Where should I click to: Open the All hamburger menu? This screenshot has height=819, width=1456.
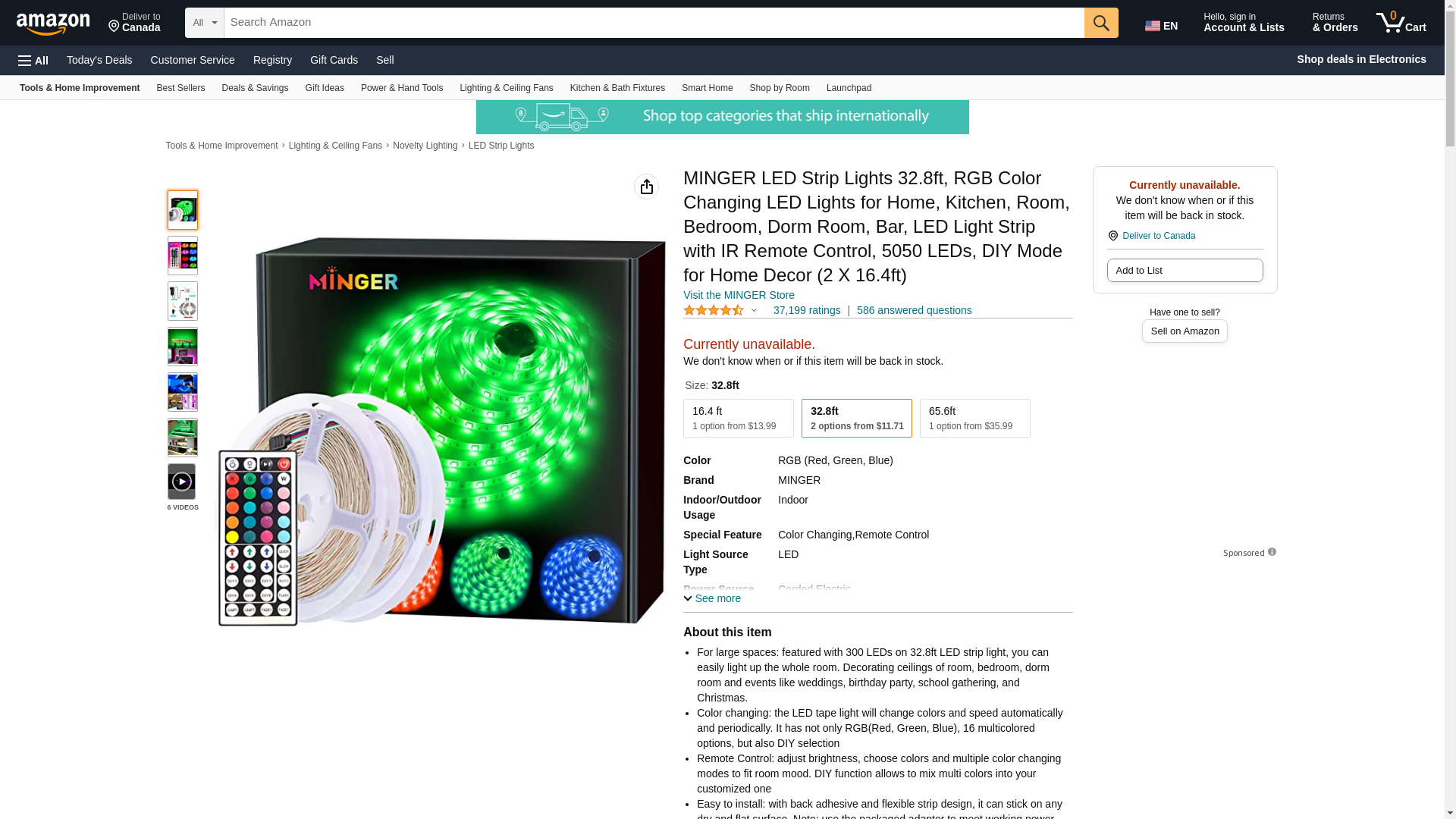pos(33,60)
